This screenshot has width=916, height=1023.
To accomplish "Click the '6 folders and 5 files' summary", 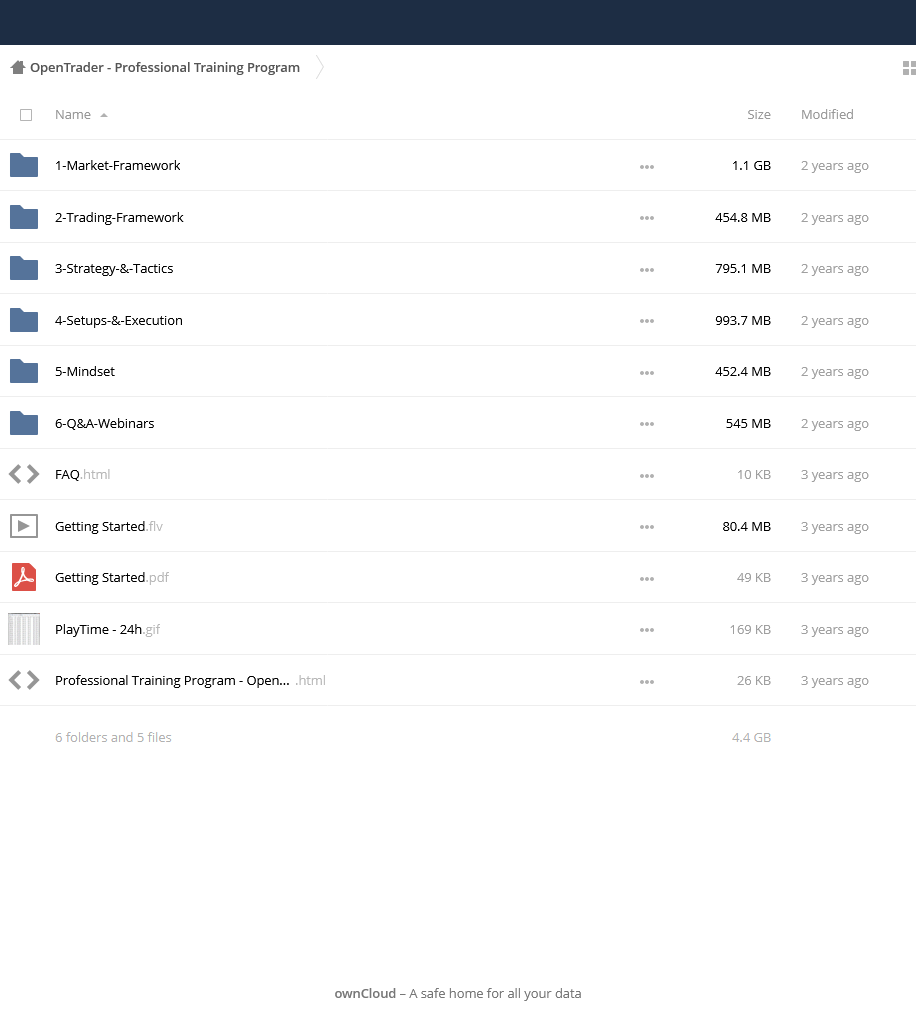I will coord(114,737).
